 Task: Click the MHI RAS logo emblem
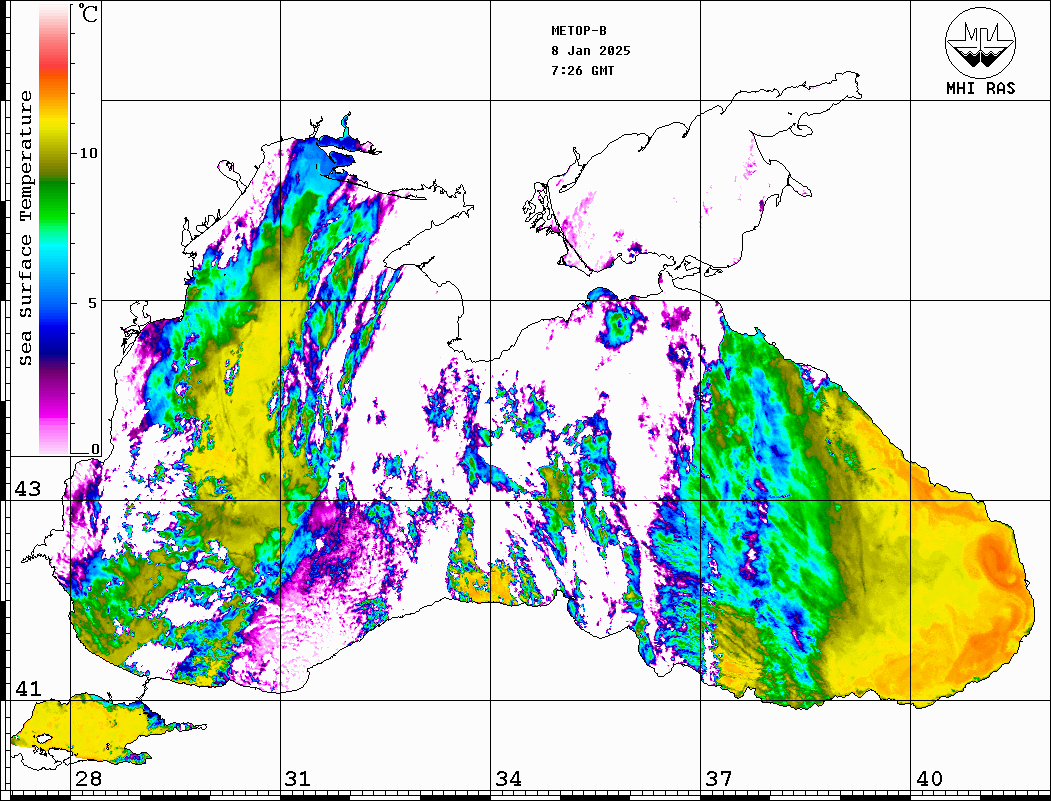point(980,42)
